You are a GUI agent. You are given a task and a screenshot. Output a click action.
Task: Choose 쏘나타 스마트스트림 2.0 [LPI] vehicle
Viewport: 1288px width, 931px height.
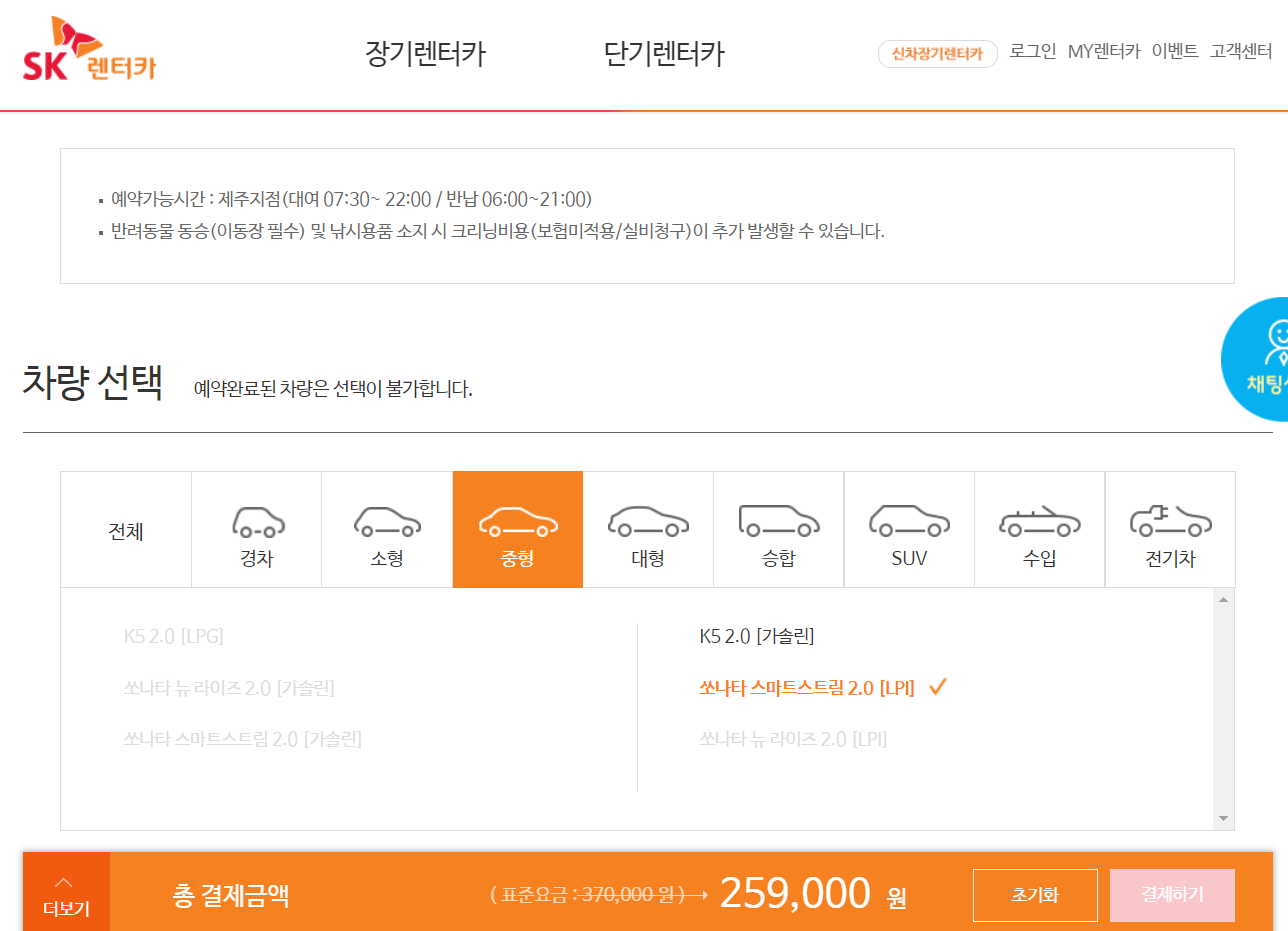pyautogui.click(x=807, y=688)
